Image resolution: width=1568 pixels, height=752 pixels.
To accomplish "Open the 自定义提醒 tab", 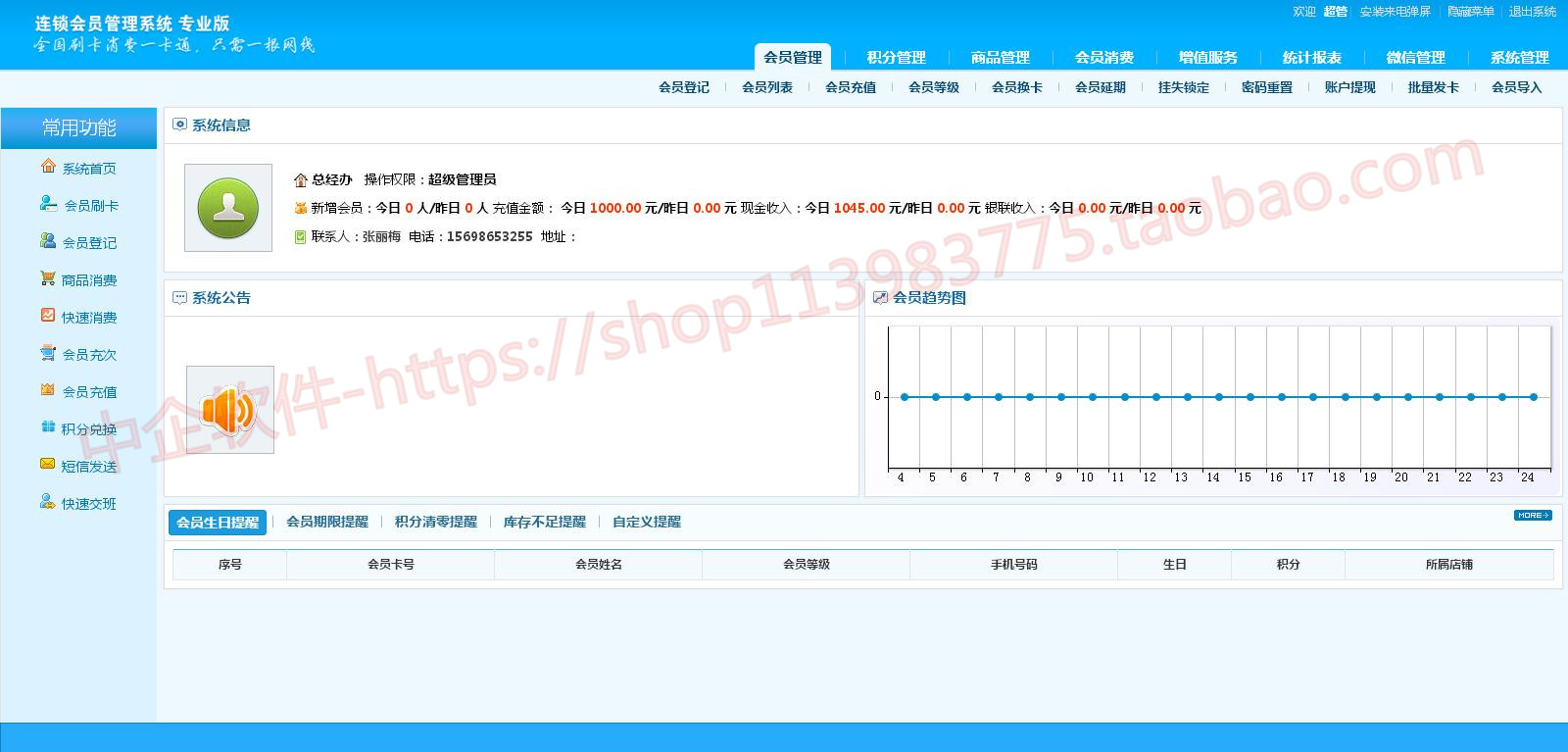I will point(647,523).
